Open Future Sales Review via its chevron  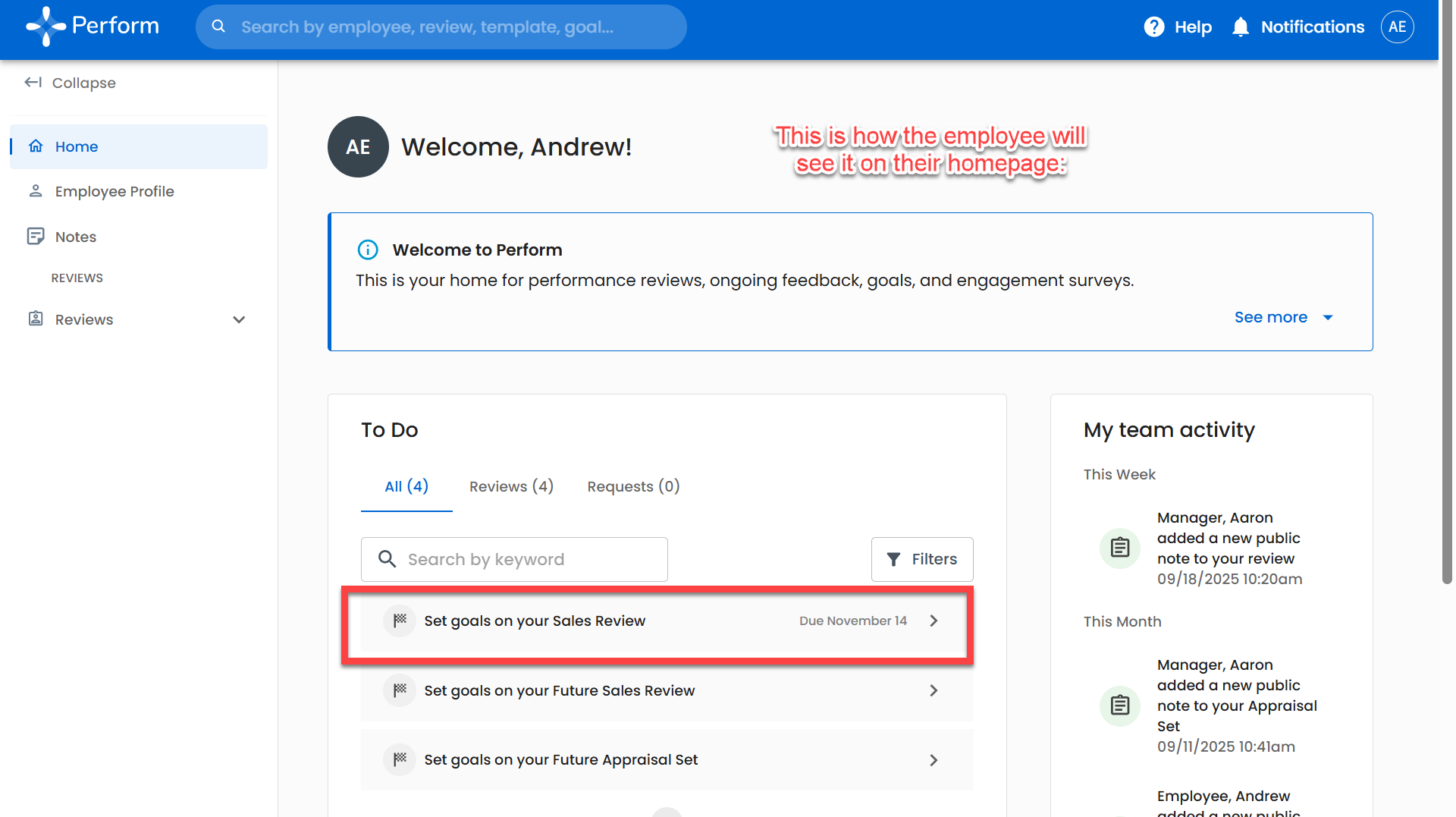point(934,690)
